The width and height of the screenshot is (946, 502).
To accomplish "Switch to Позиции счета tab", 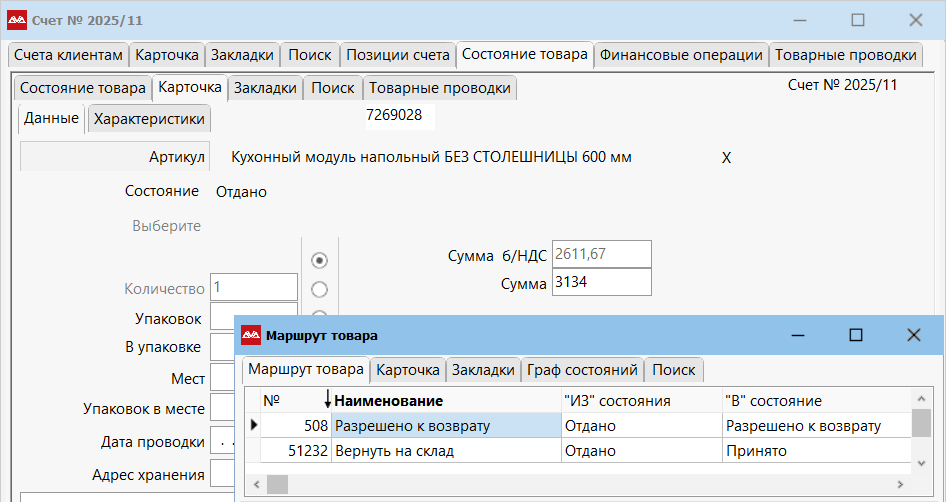I will pos(398,55).
